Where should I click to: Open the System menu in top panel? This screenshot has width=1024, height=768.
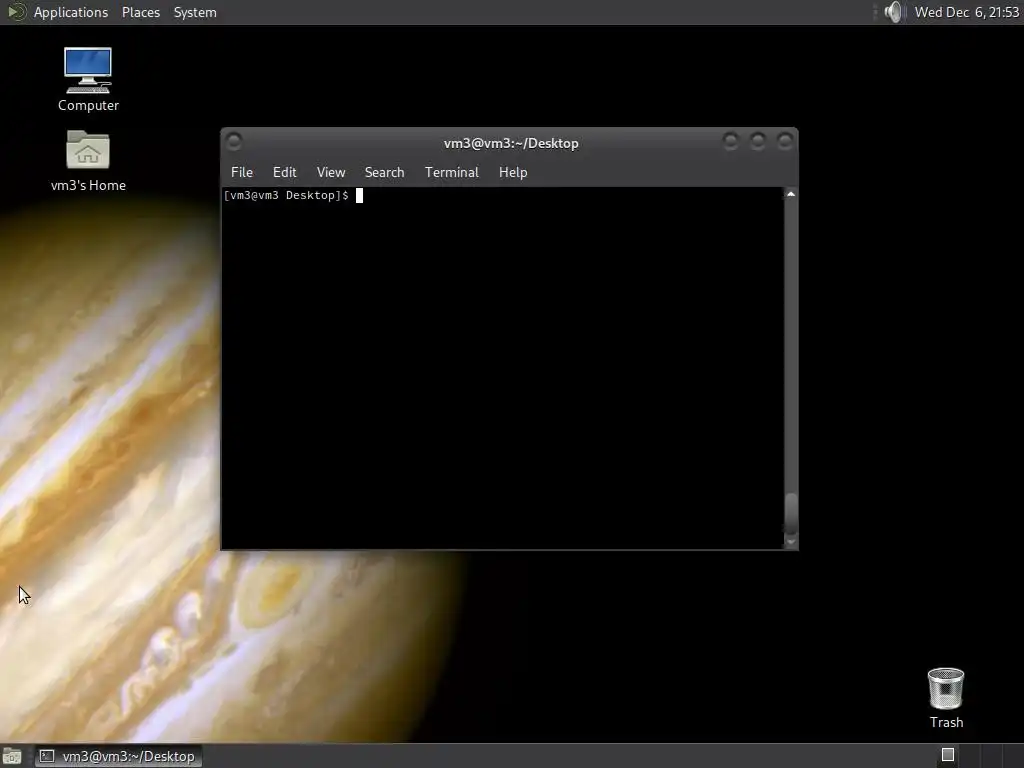click(195, 12)
